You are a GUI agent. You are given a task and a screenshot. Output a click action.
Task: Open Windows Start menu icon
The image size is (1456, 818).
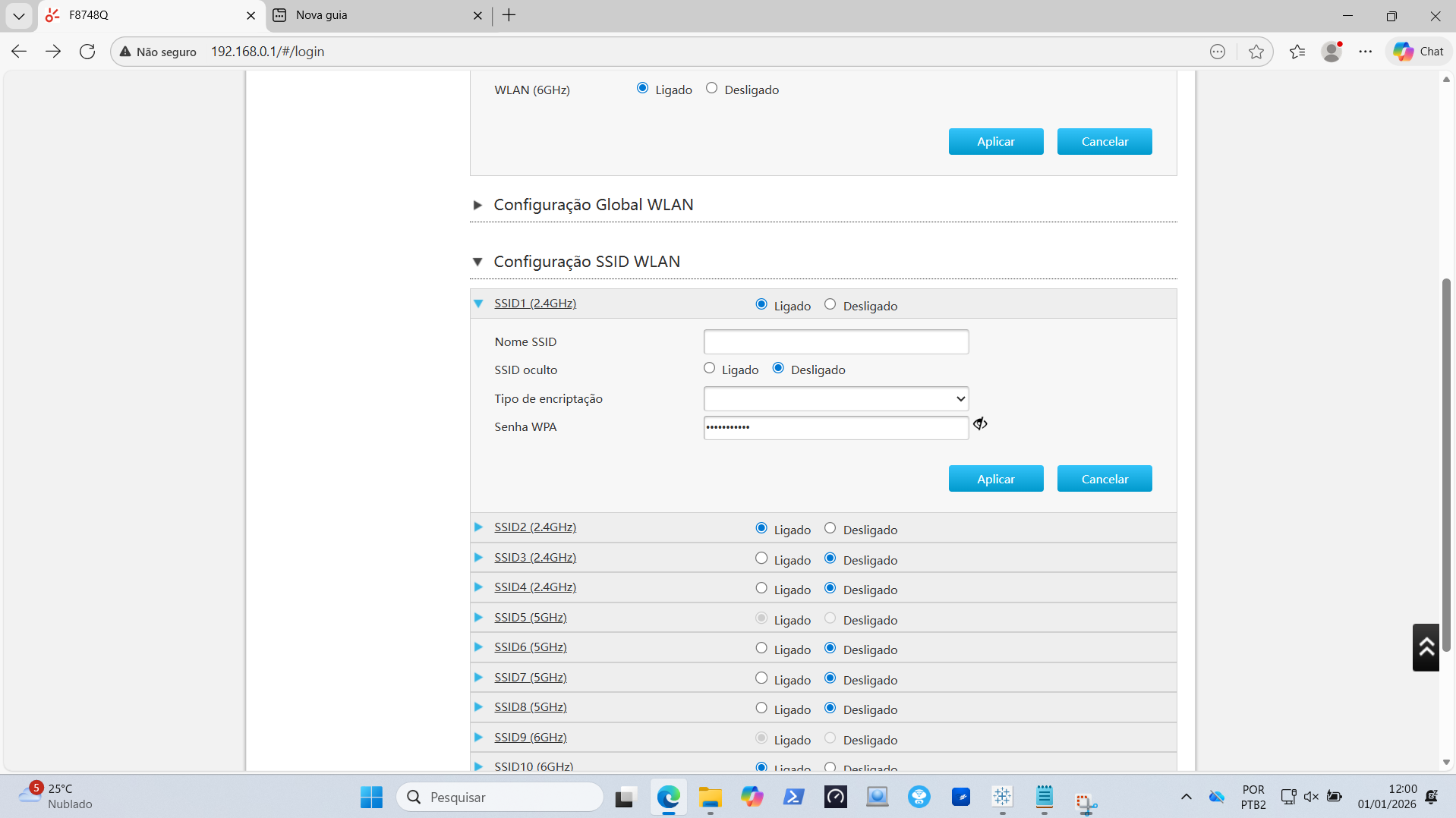coord(371,797)
